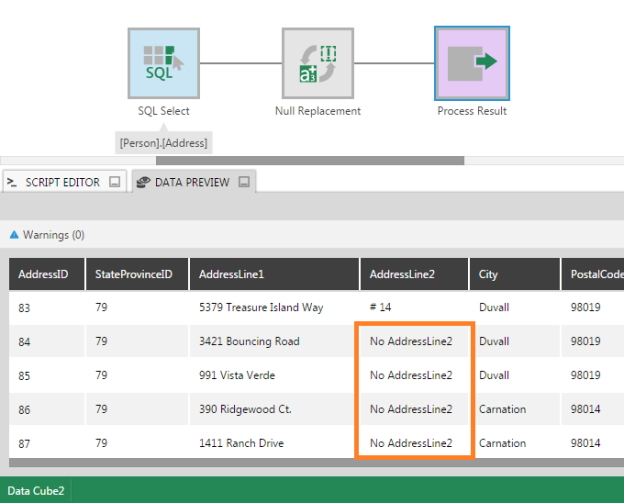Click the Null Replacement transform node
This screenshot has width=624, height=503.
click(317, 63)
